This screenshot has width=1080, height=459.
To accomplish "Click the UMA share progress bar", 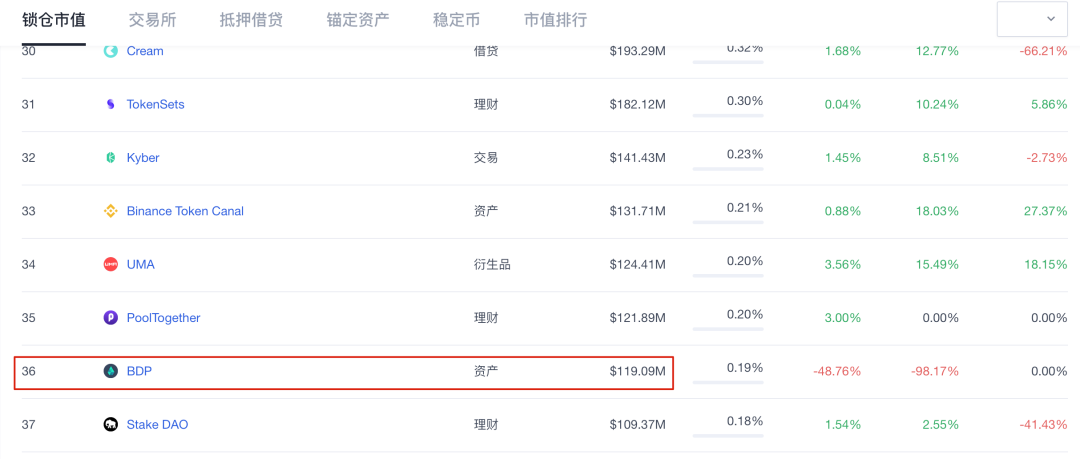I will click(728, 277).
